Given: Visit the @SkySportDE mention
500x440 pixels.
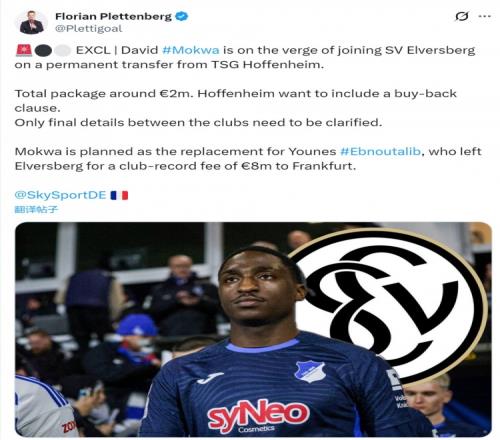Looking at the screenshot, I should [60, 195].
